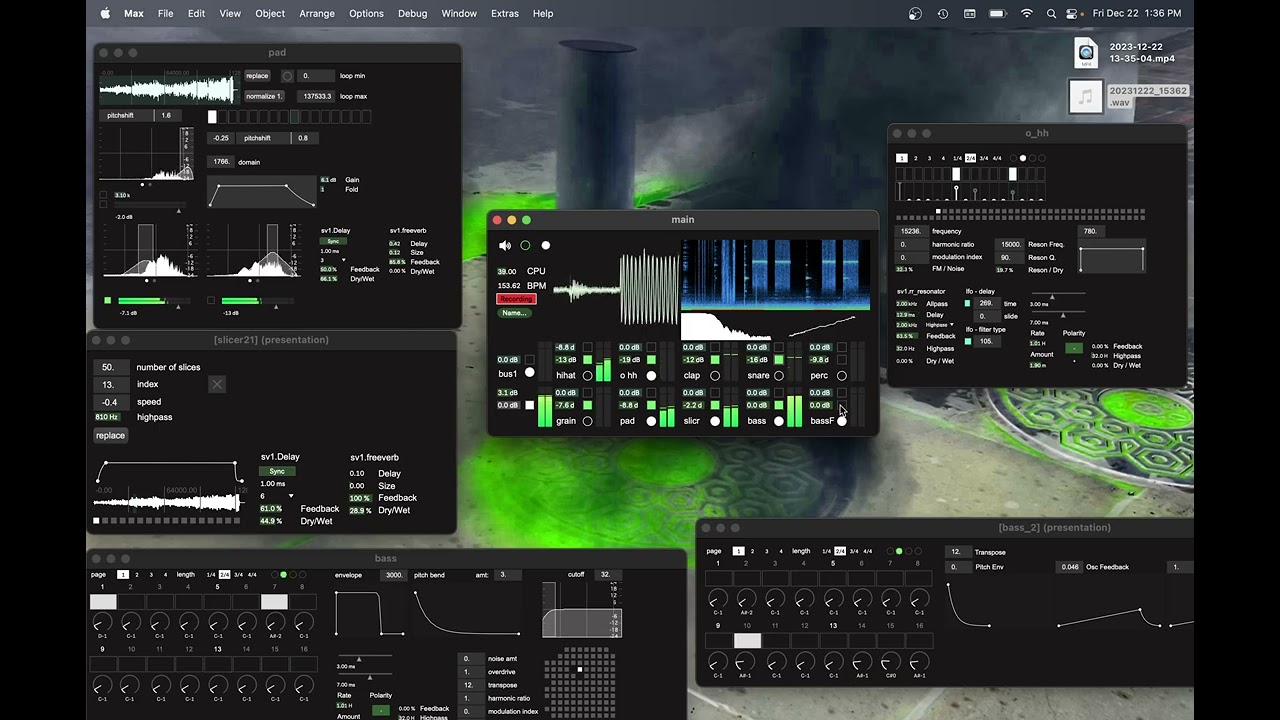Open the Highpass filter dropdown in o_hh window
The width and height of the screenshot is (1280, 720).
(x=939, y=325)
